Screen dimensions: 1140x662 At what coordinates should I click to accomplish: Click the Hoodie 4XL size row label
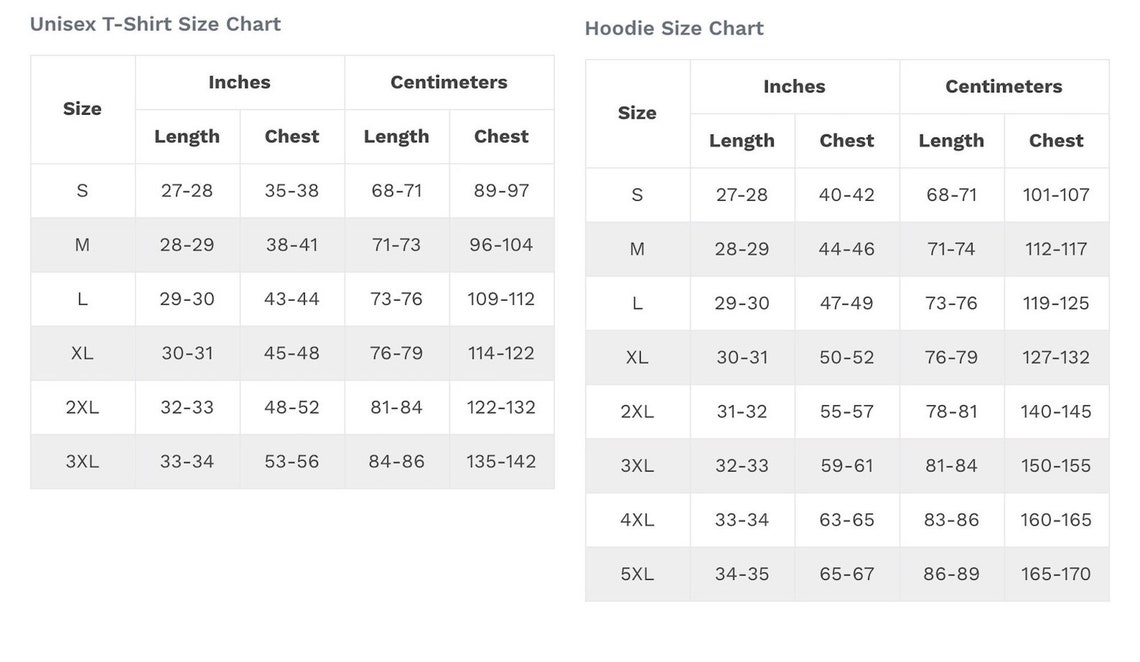pos(637,520)
